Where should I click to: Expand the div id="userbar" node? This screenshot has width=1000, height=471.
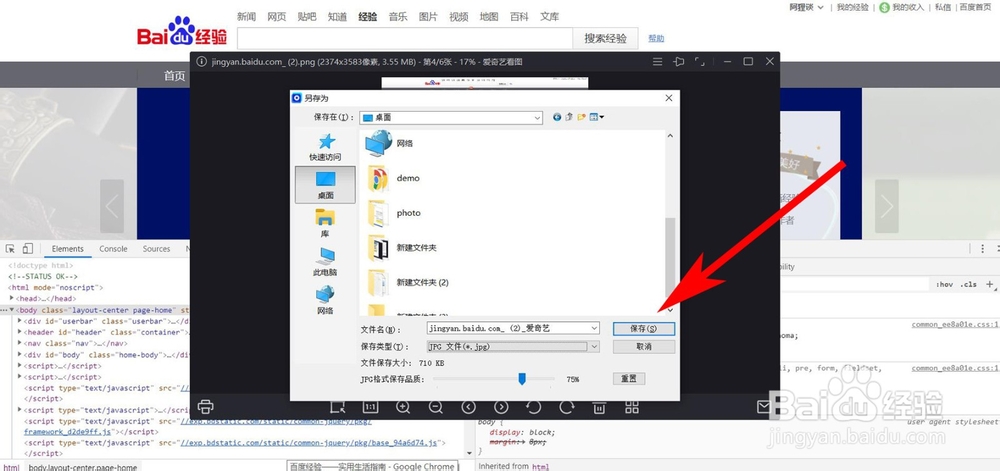click(20, 321)
